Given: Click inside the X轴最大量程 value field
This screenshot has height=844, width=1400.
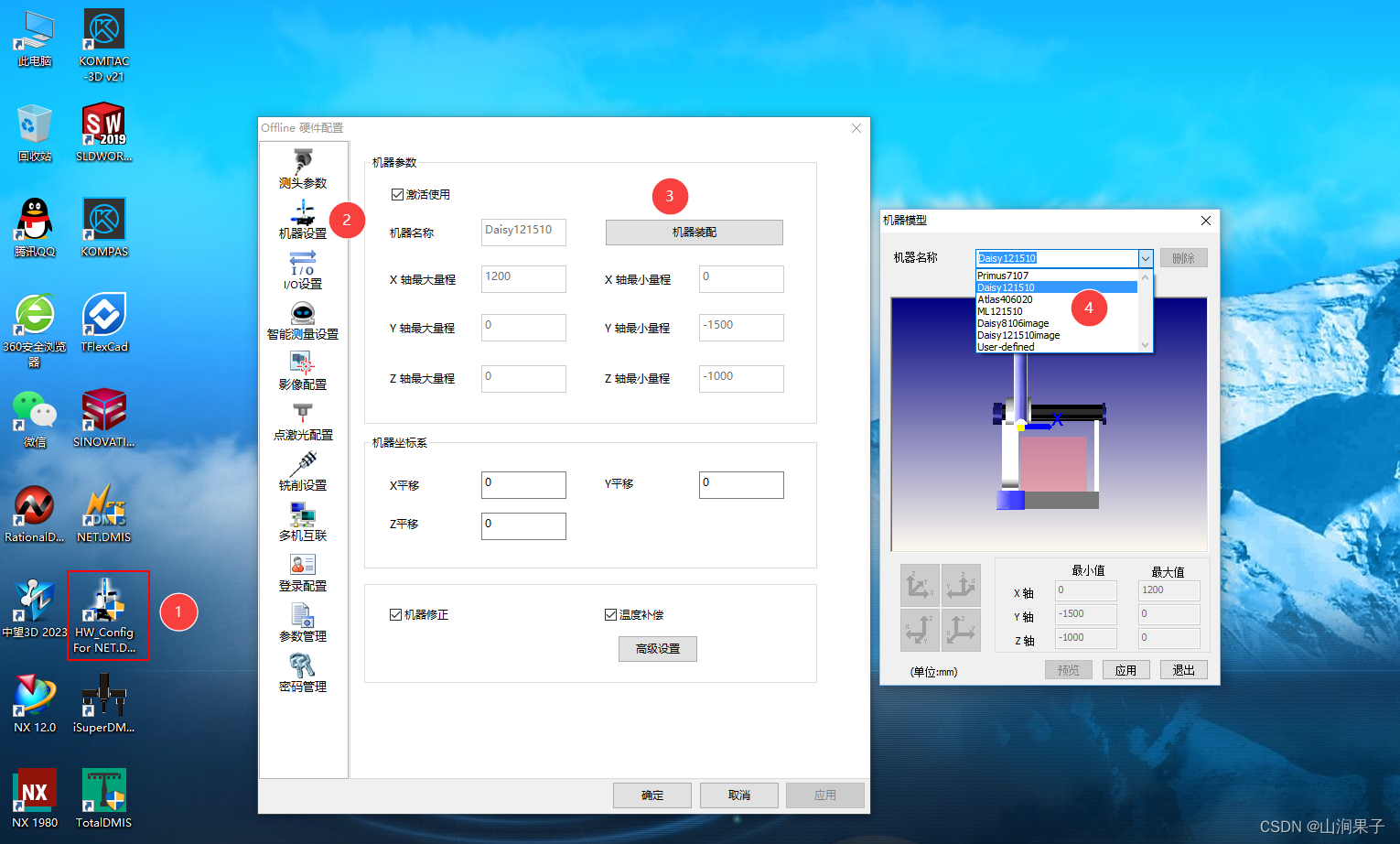Looking at the screenshot, I should pos(522,278).
